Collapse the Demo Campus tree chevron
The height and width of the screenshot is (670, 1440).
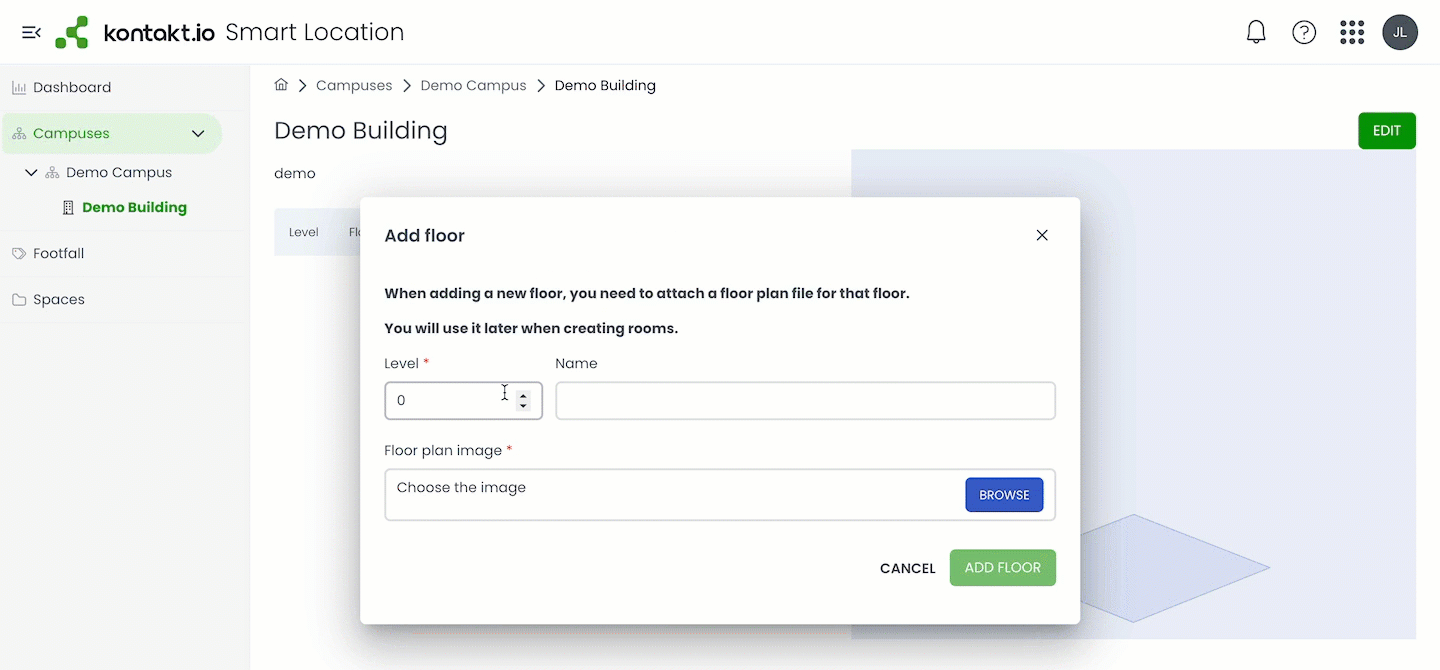point(31,172)
